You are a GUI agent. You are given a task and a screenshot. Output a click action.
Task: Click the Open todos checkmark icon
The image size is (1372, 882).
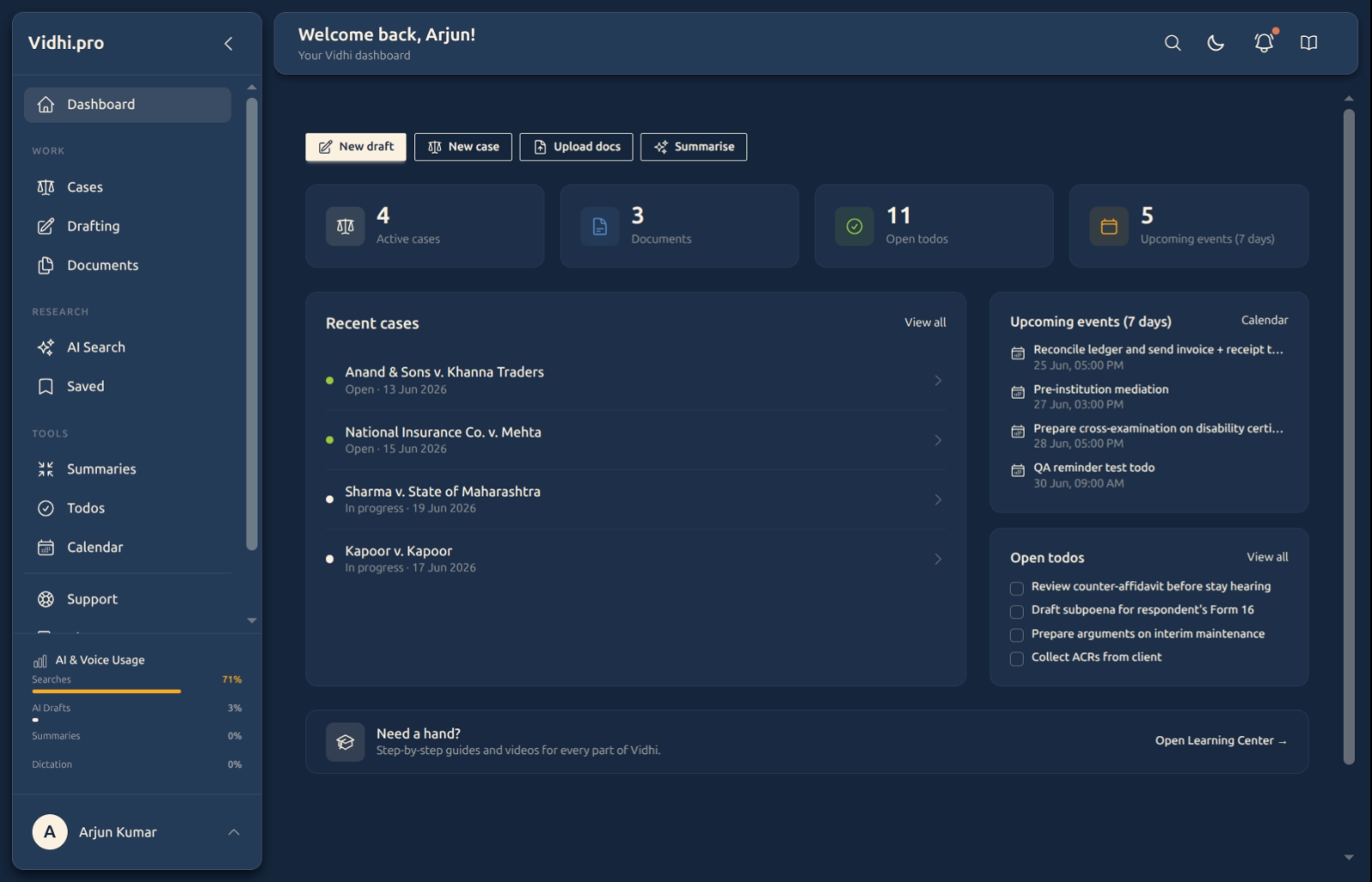click(x=854, y=227)
